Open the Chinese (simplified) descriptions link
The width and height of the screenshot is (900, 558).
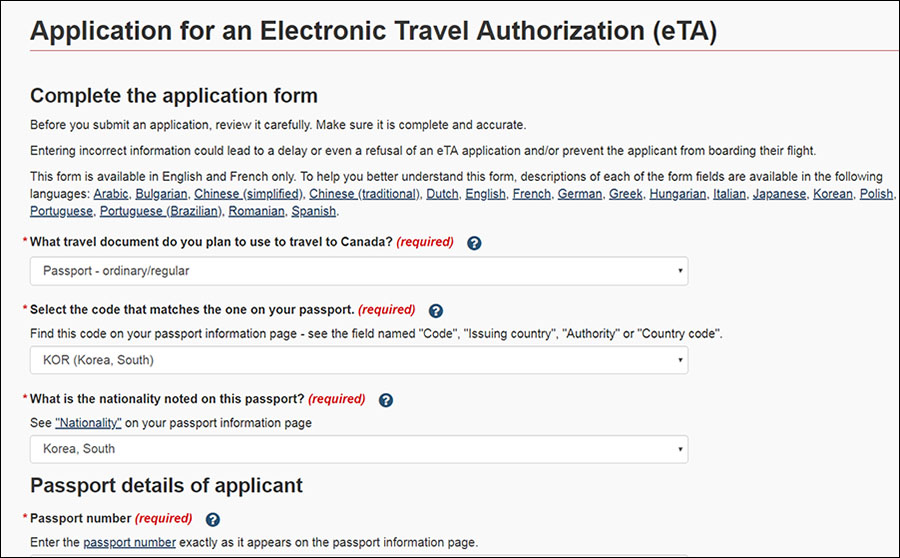(x=248, y=194)
